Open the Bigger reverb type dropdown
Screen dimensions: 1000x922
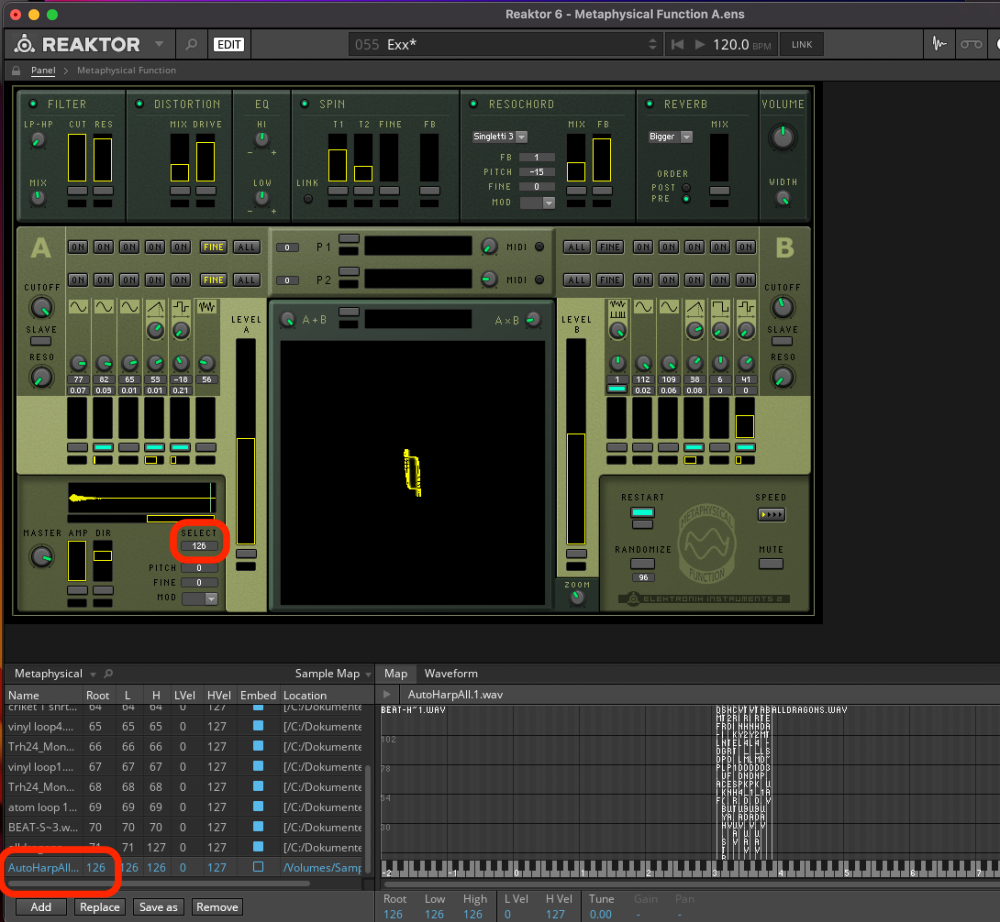(x=670, y=136)
